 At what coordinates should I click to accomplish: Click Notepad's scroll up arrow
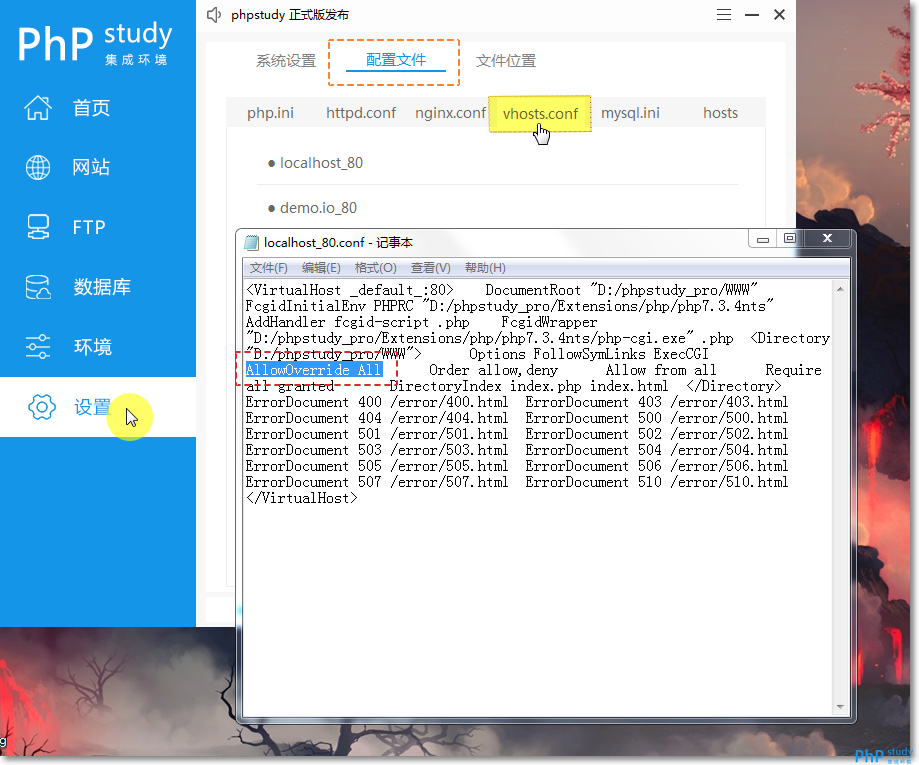(840, 289)
